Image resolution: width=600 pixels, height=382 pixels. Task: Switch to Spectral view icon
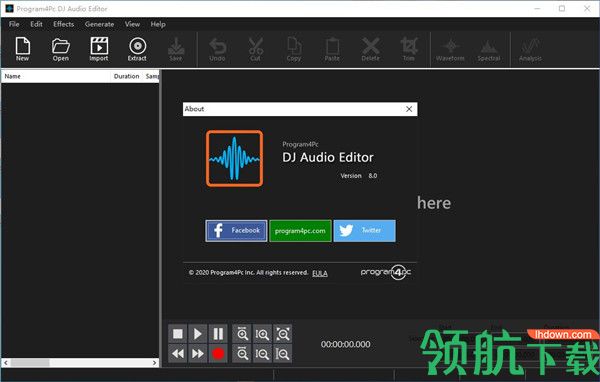pos(489,50)
